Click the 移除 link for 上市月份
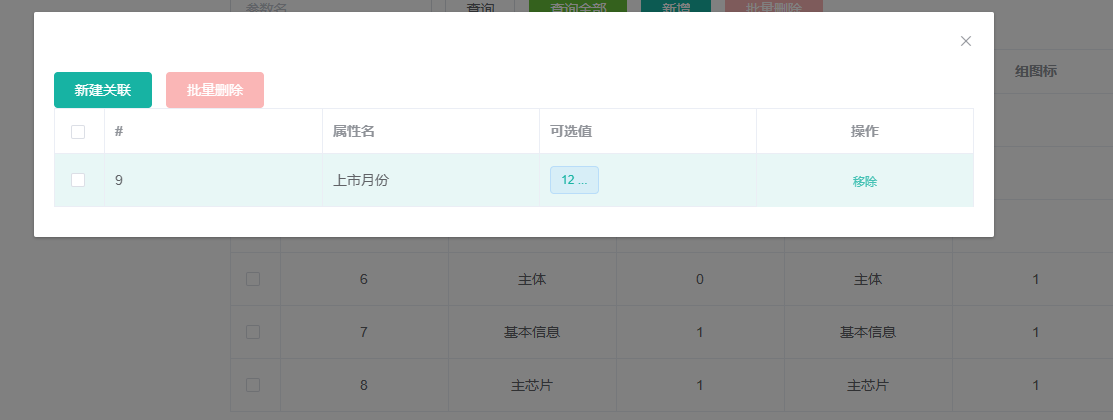The height and width of the screenshot is (420, 1113). 865,182
